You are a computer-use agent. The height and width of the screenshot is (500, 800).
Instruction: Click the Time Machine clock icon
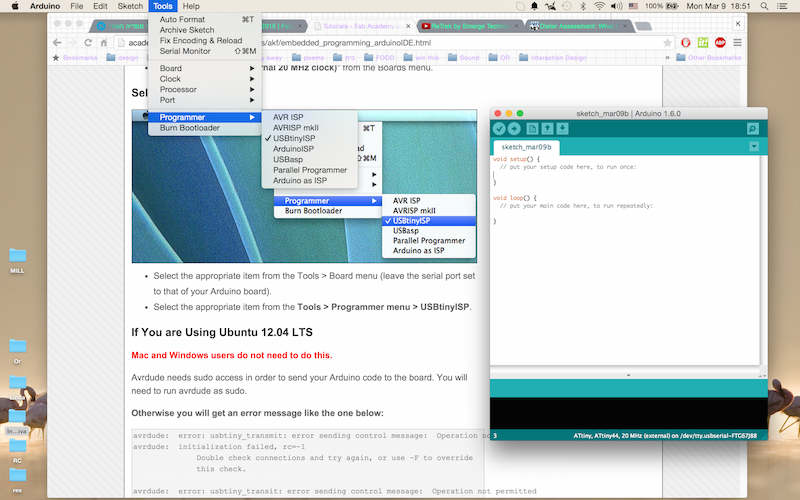567,6
